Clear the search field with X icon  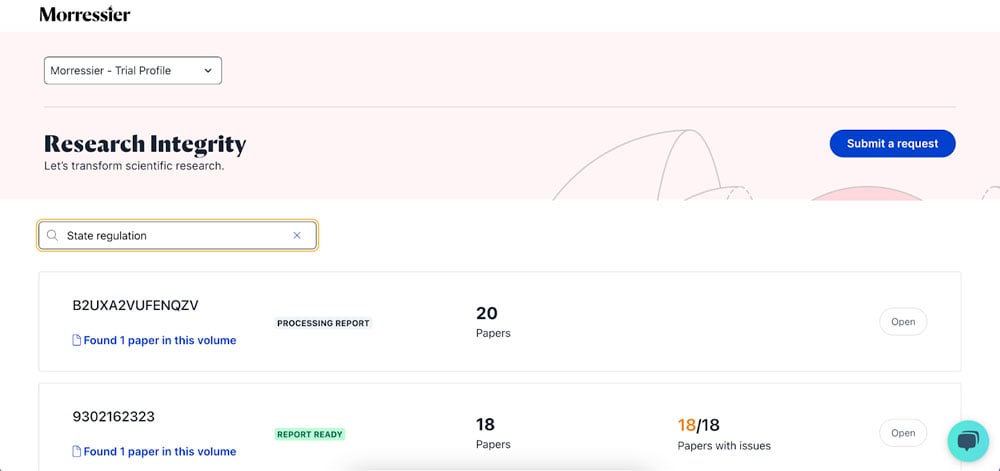coord(296,236)
